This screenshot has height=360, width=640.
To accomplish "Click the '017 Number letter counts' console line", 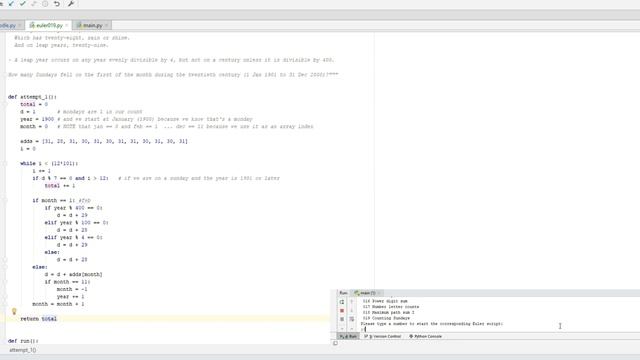I will pyautogui.click(x=391, y=307).
